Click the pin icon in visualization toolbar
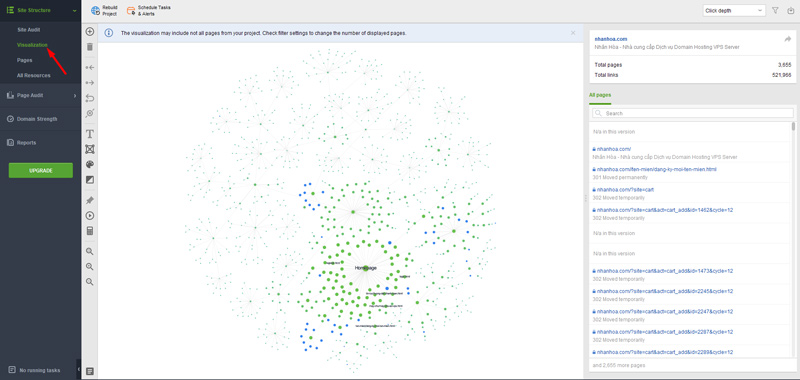 point(90,200)
